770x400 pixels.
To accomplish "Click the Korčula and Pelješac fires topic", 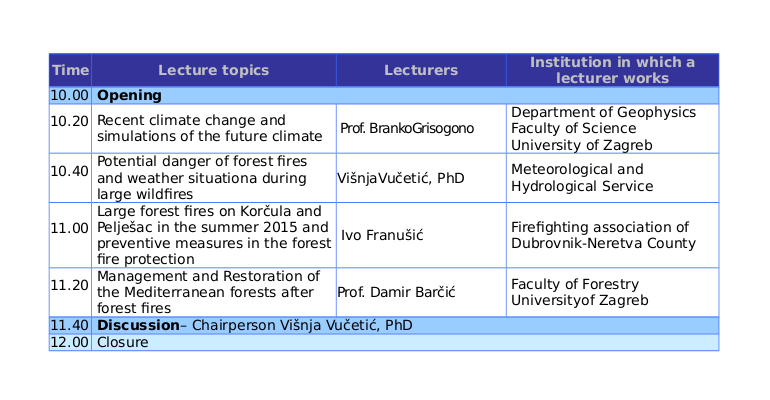I will [213, 235].
